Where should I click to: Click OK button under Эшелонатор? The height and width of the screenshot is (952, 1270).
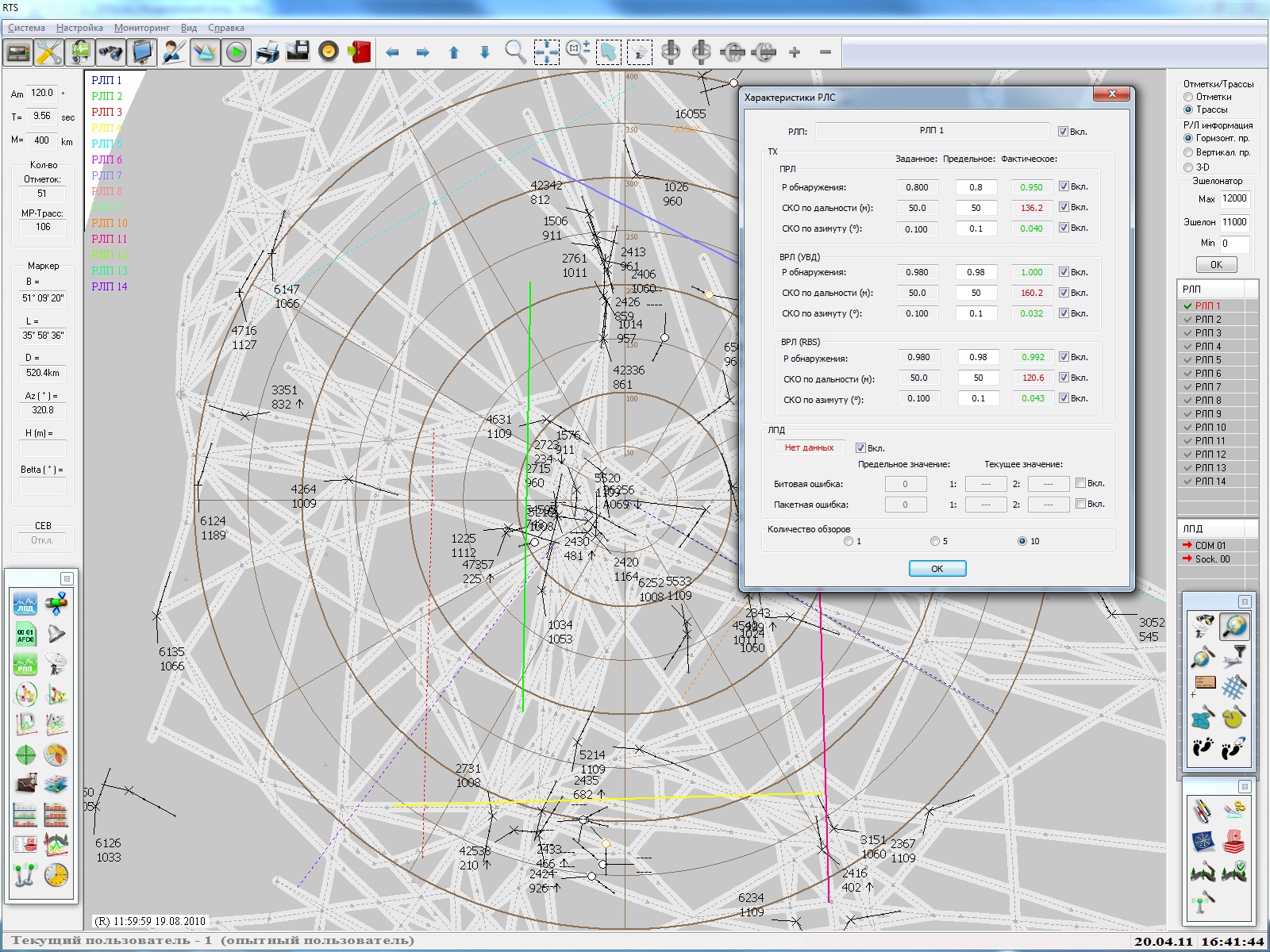pos(1216,265)
